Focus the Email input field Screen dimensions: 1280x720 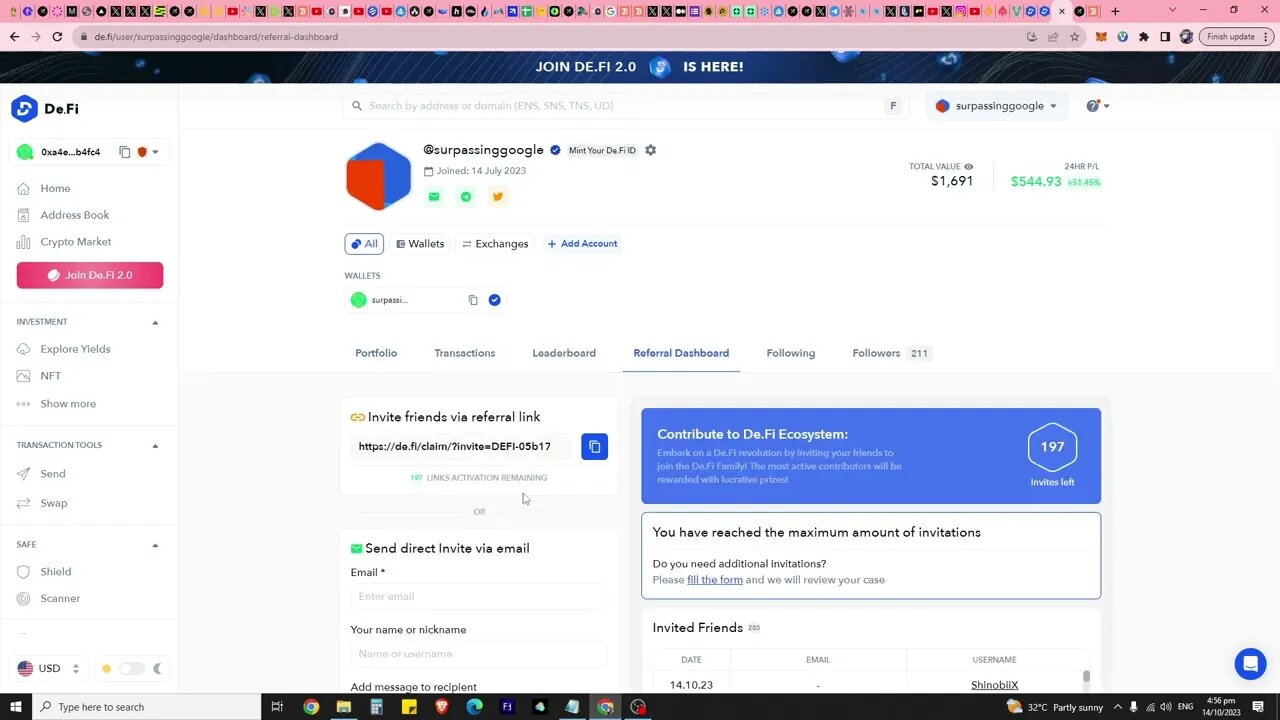(x=479, y=597)
